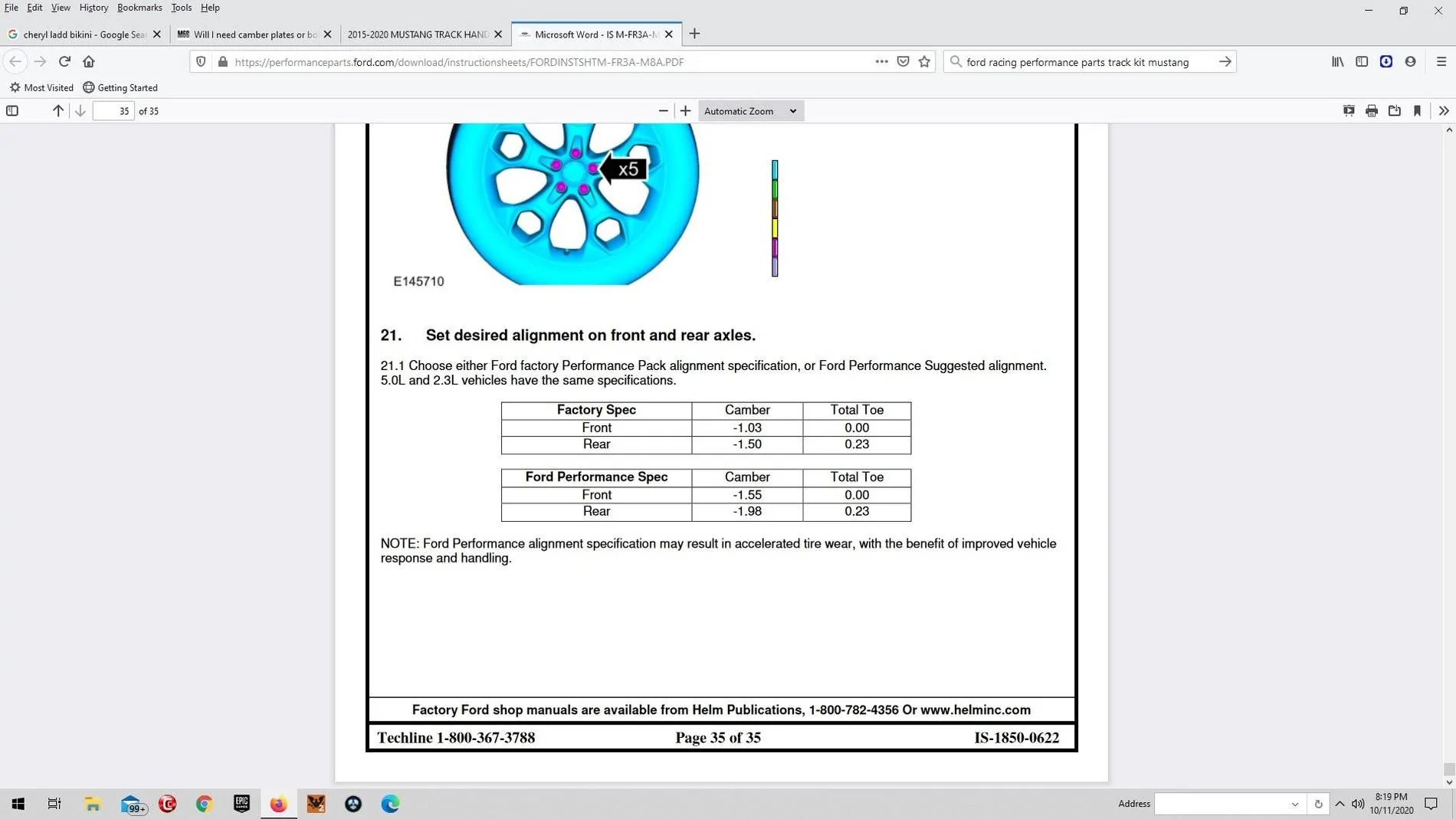
Task: Zoom in on the PDF
Action: pyautogui.click(x=685, y=111)
